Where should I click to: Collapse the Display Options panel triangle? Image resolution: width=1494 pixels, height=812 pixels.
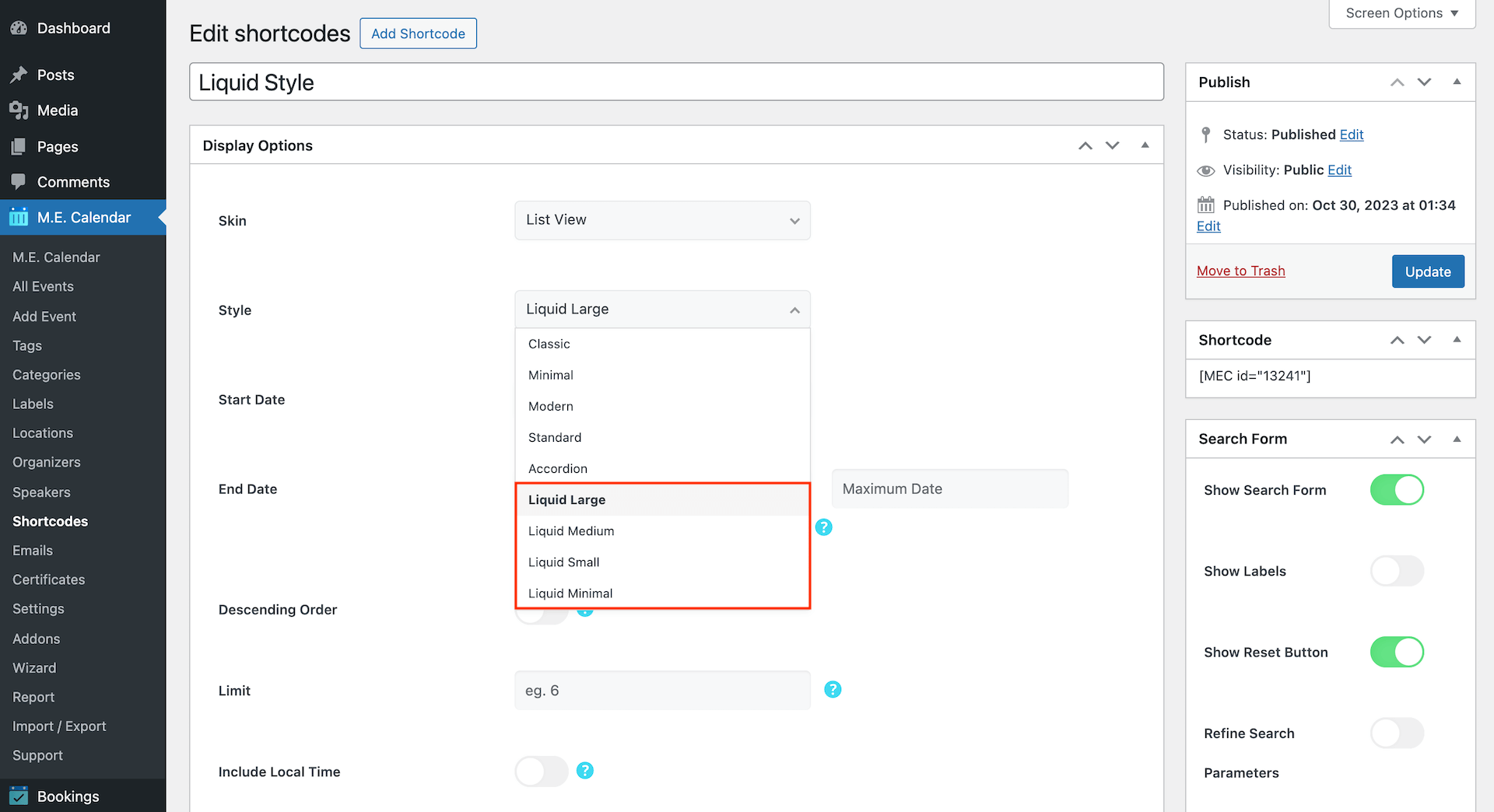(x=1145, y=145)
